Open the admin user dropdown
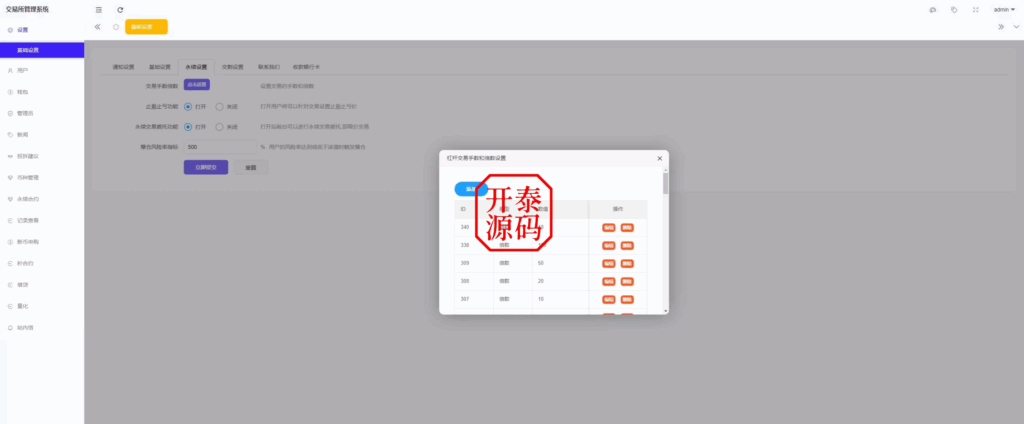 point(1003,9)
